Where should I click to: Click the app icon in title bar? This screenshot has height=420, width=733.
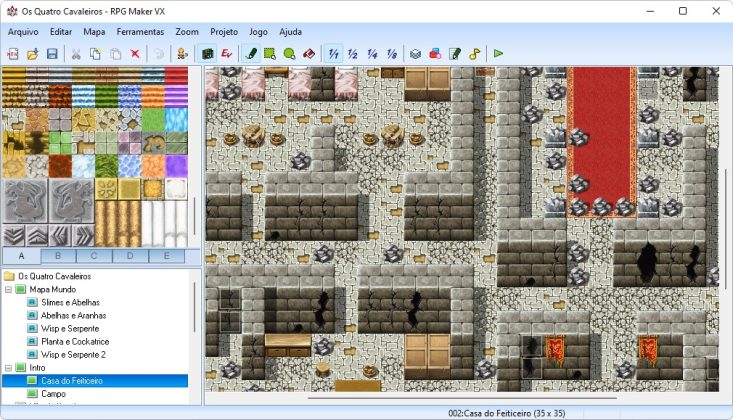click(12, 11)
